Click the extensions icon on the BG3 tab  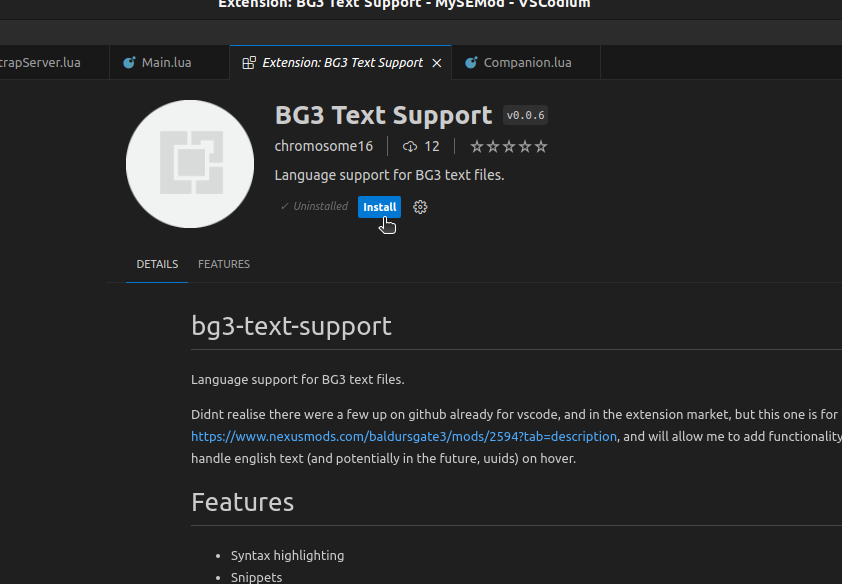[249, 63]
